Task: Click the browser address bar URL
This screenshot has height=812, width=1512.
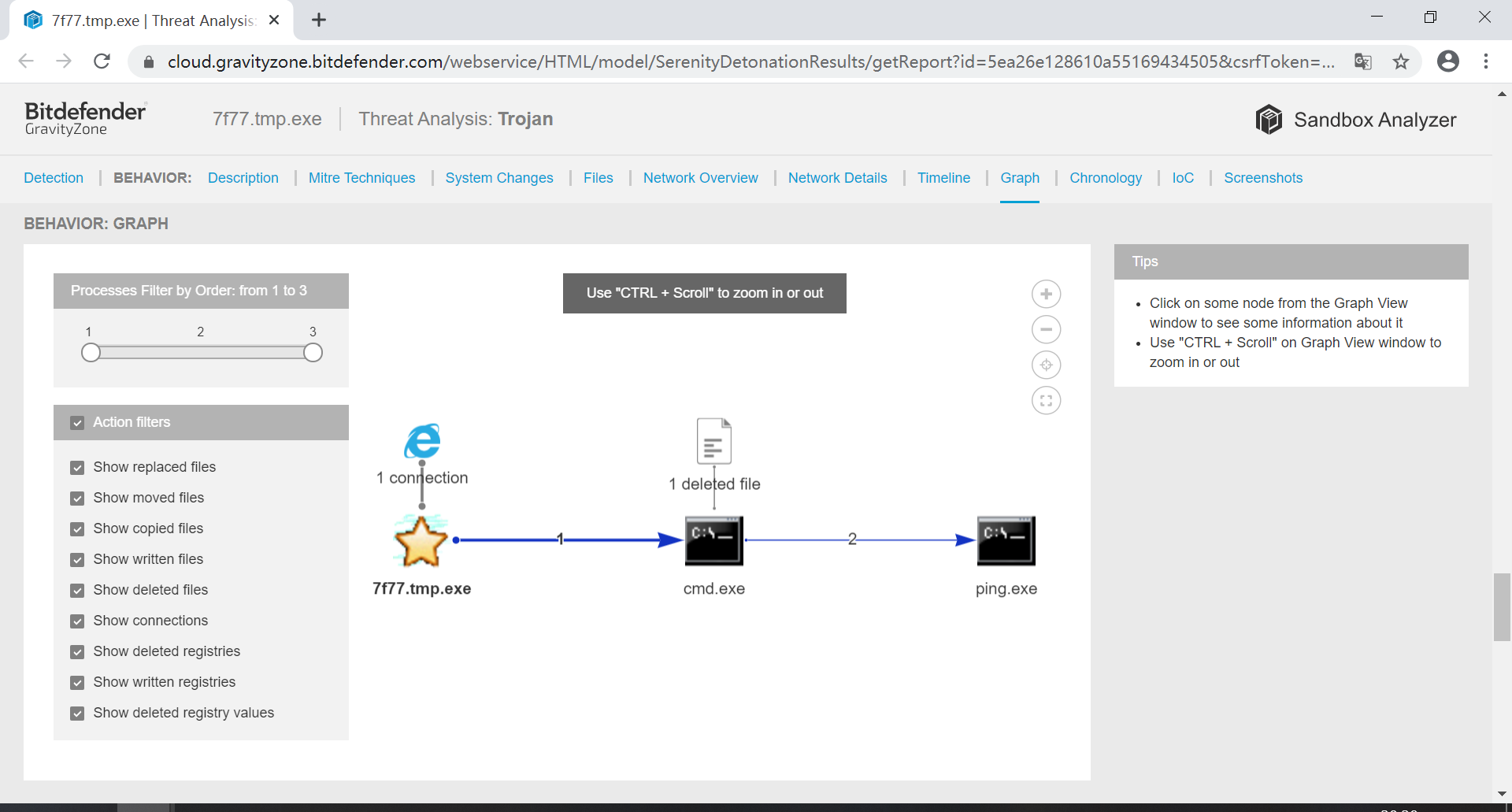Action: point(750,61)
